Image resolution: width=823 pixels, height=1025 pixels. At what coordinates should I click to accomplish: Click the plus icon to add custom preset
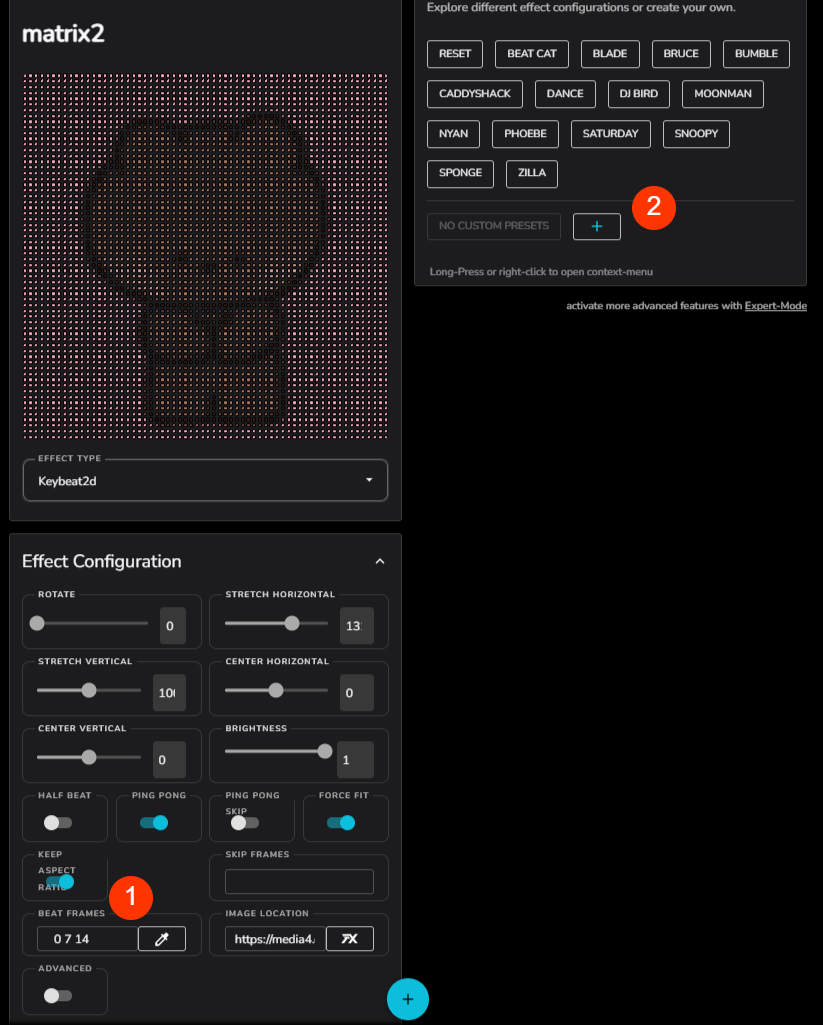tap(597, 226)
